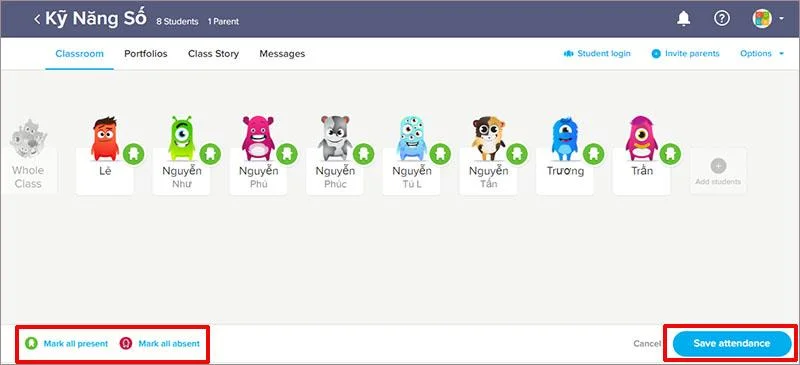Open the notifications bell
Image resolution: width=800 pixels, height=365 pixels.
[683, 19]
